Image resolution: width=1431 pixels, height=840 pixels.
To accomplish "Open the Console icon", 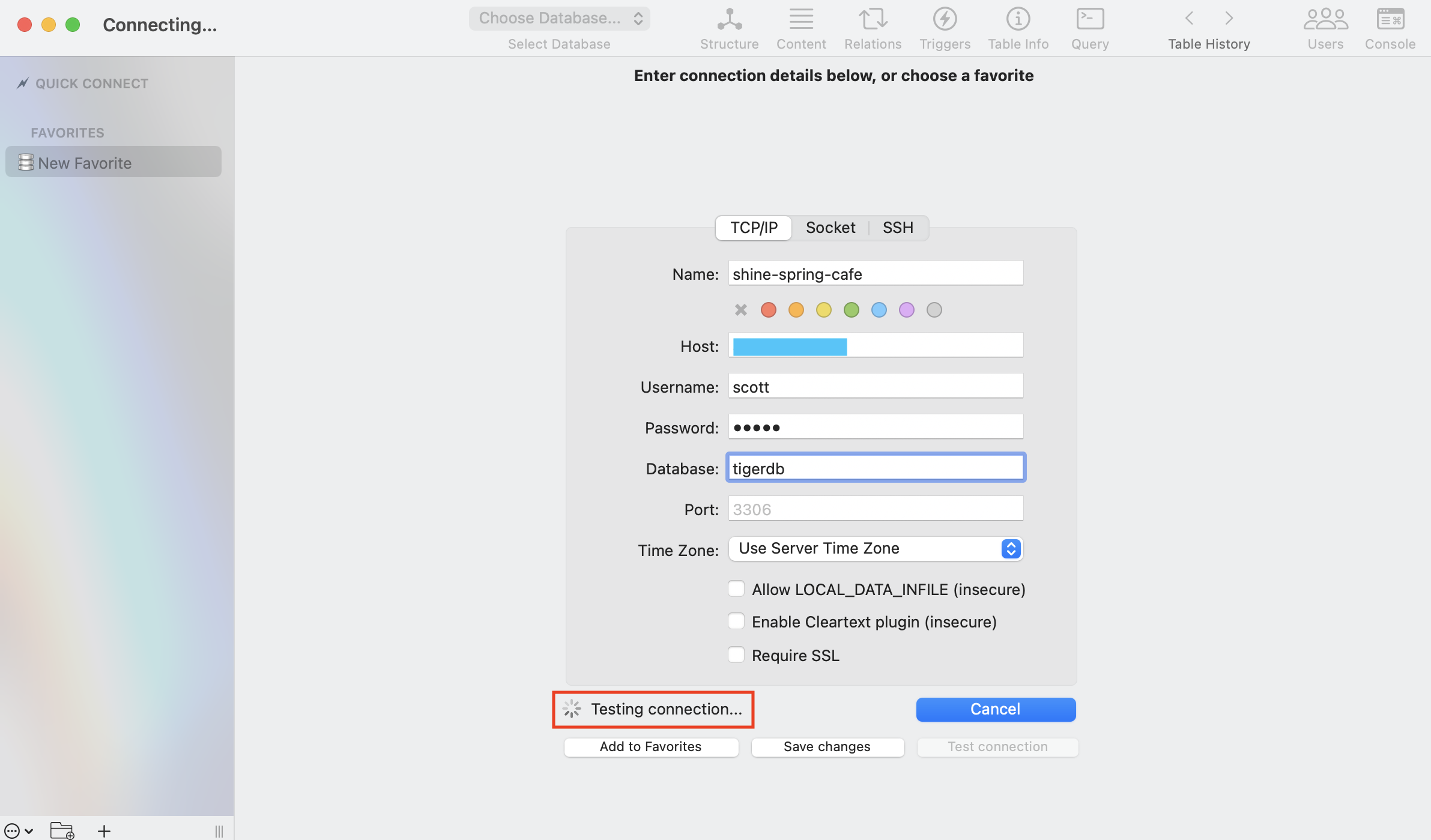I will click(x=1390, y=20).
